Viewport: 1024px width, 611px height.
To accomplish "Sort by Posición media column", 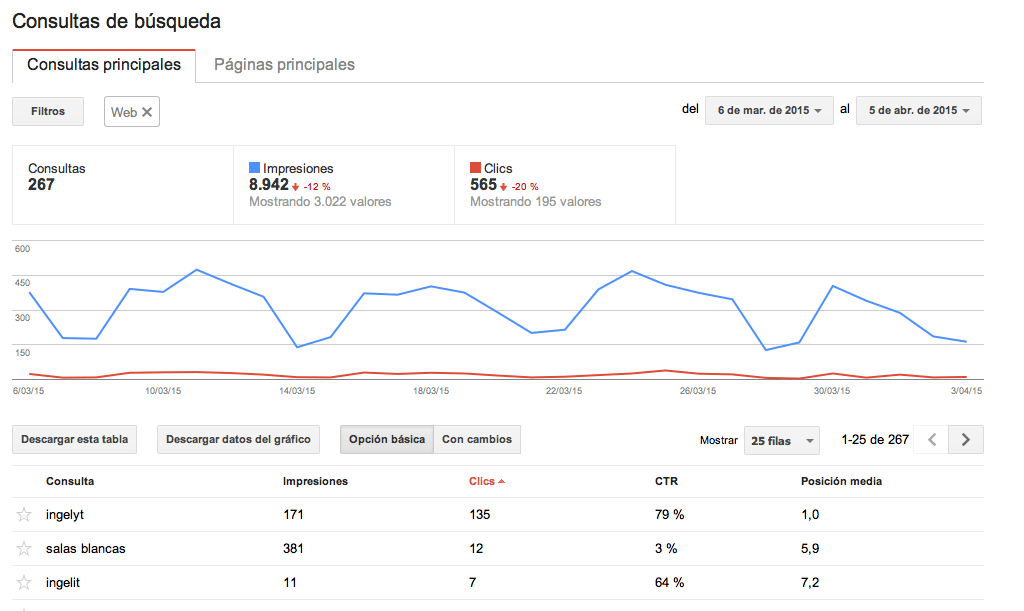I will tap(841, 481).
